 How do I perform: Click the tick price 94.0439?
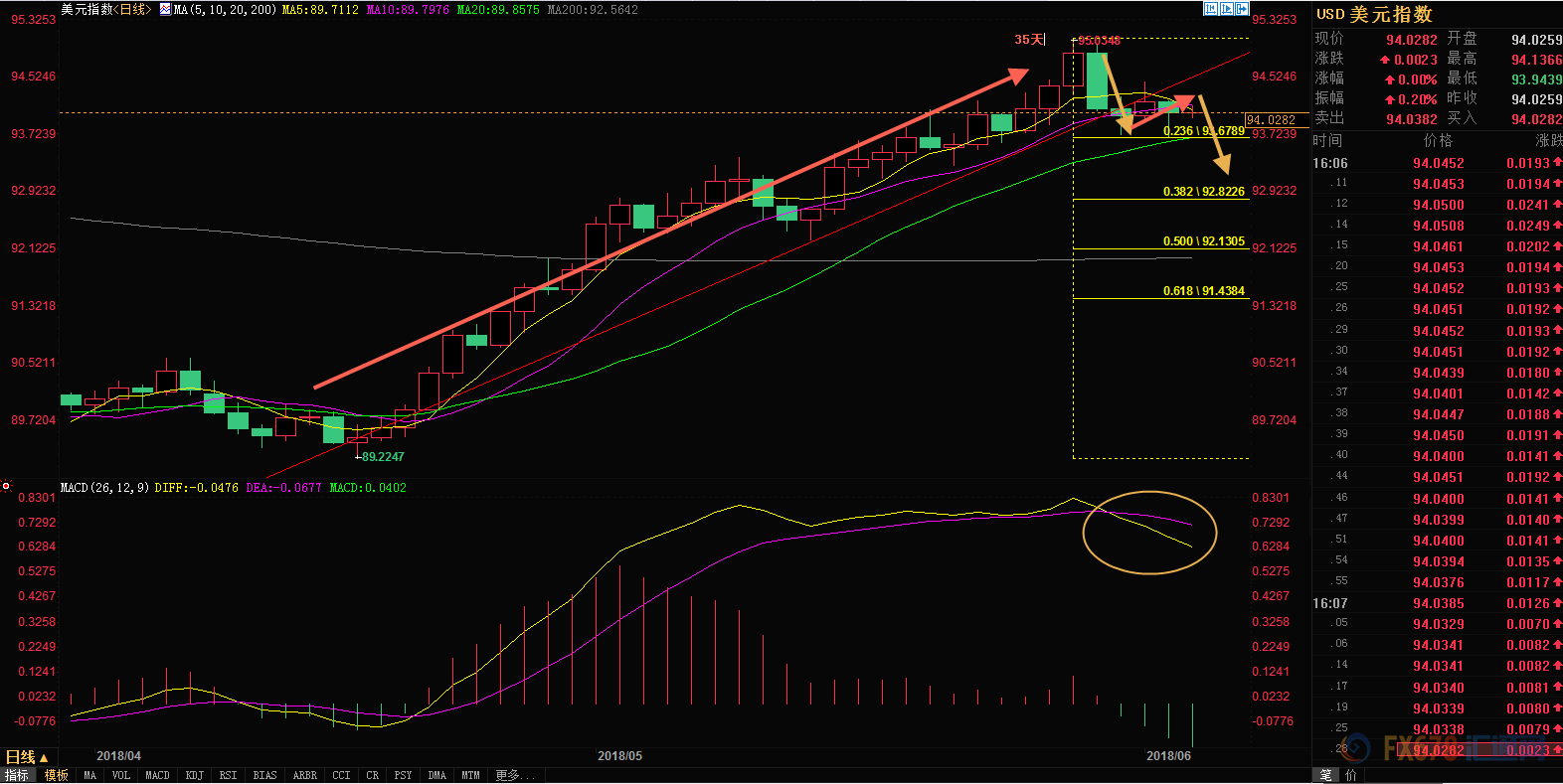(x=1439, y=373)
